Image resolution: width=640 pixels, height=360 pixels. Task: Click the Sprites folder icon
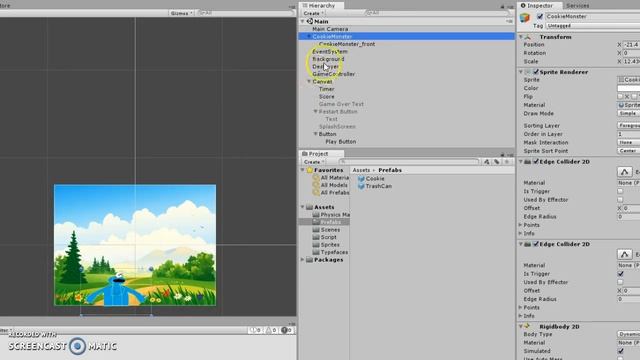click(316, 245)
